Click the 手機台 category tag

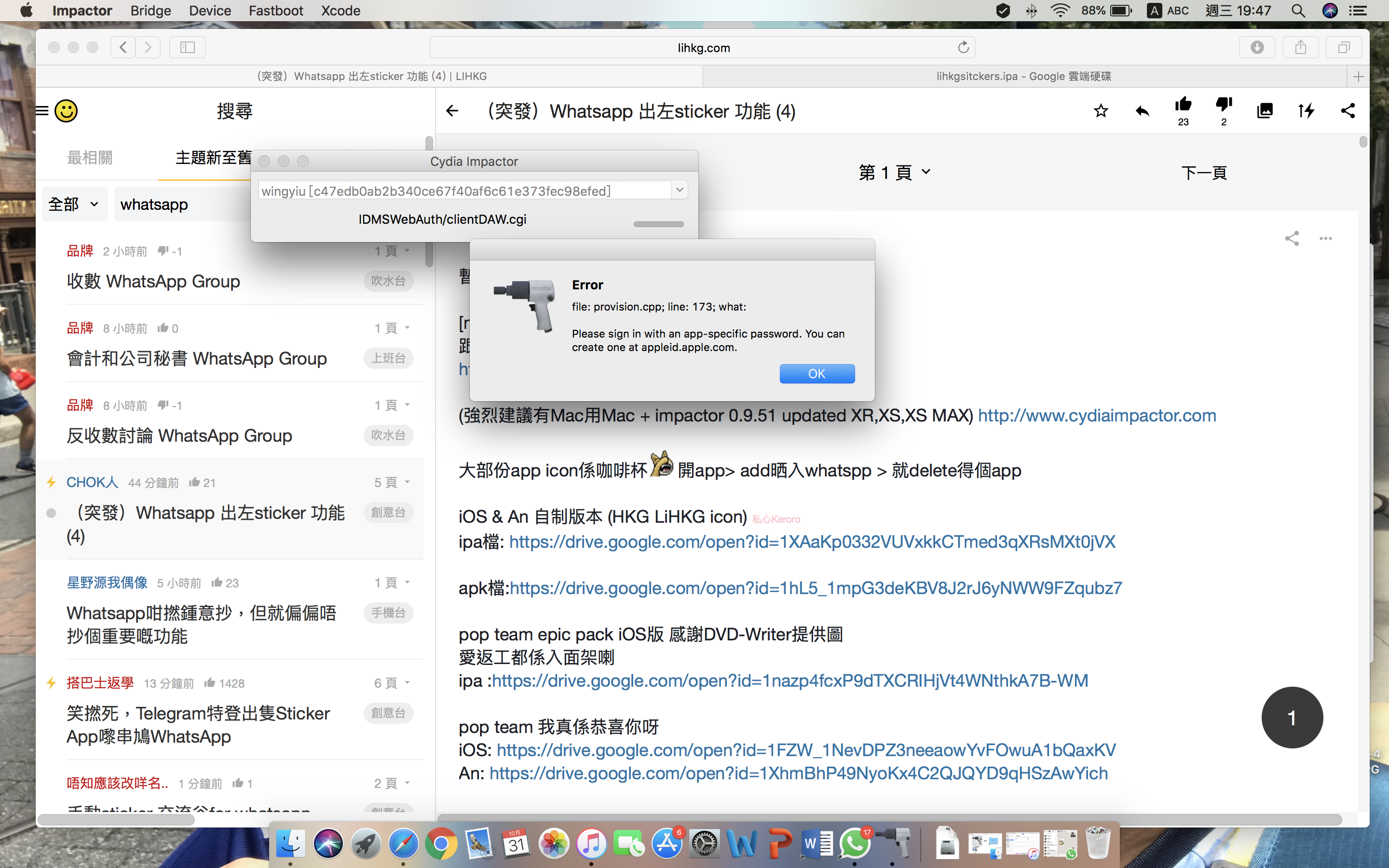pyautogui.click(x=389, y=613)
